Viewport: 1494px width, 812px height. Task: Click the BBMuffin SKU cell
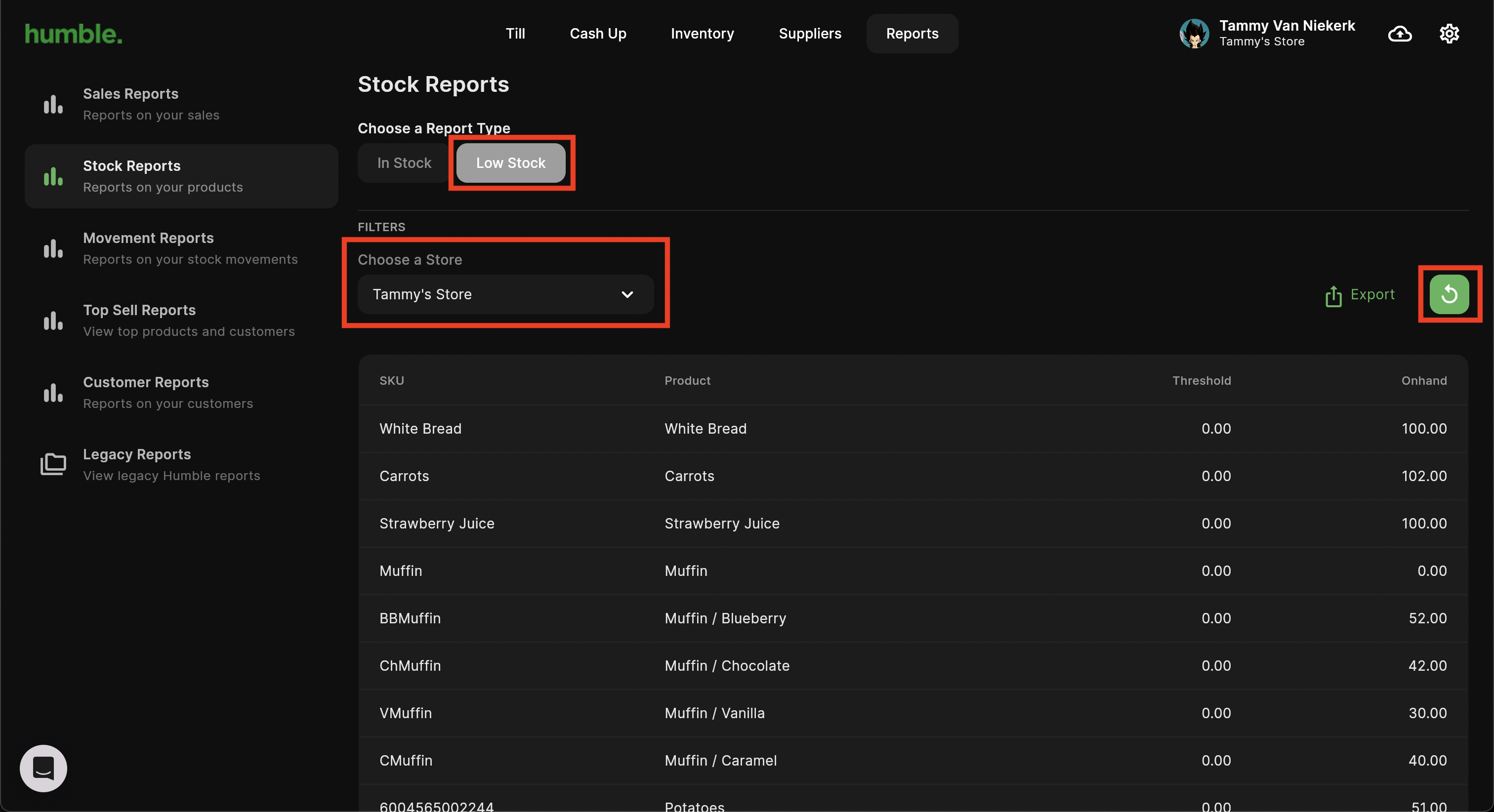tap(410, 618)
